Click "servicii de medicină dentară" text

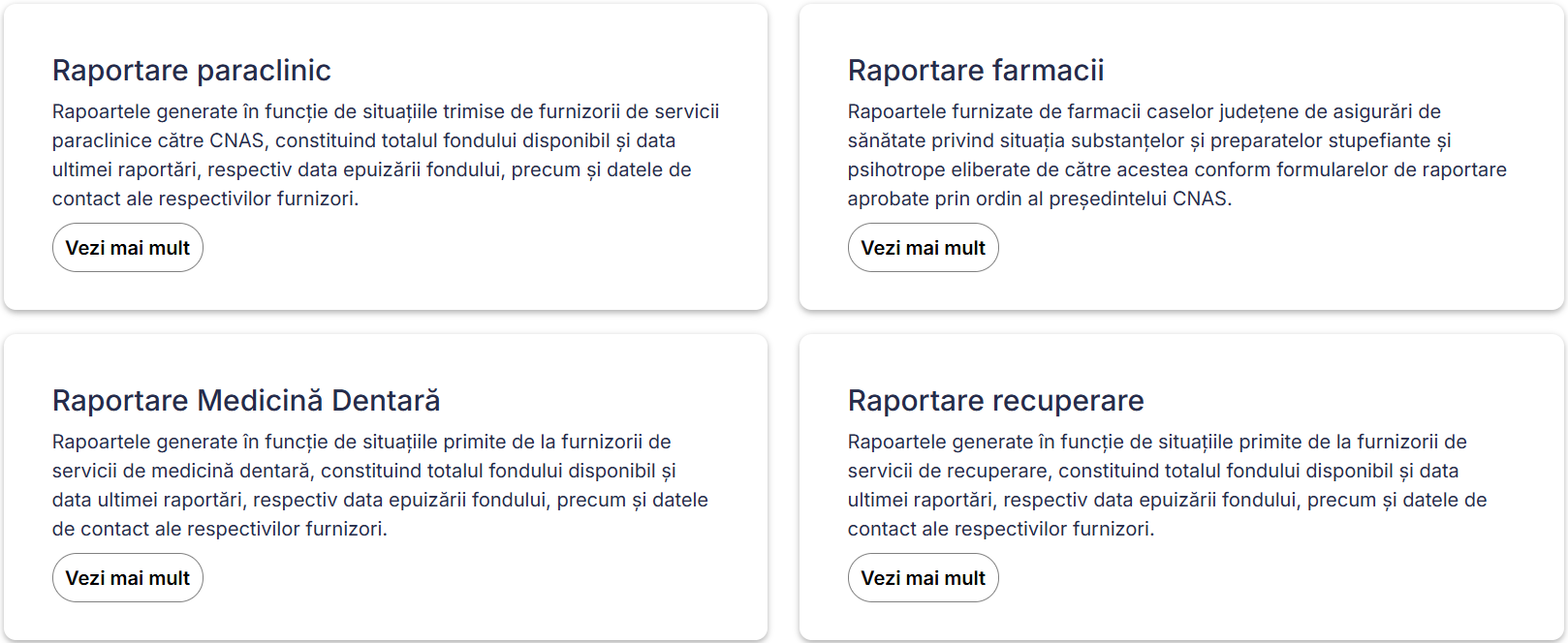pos(181,472)
